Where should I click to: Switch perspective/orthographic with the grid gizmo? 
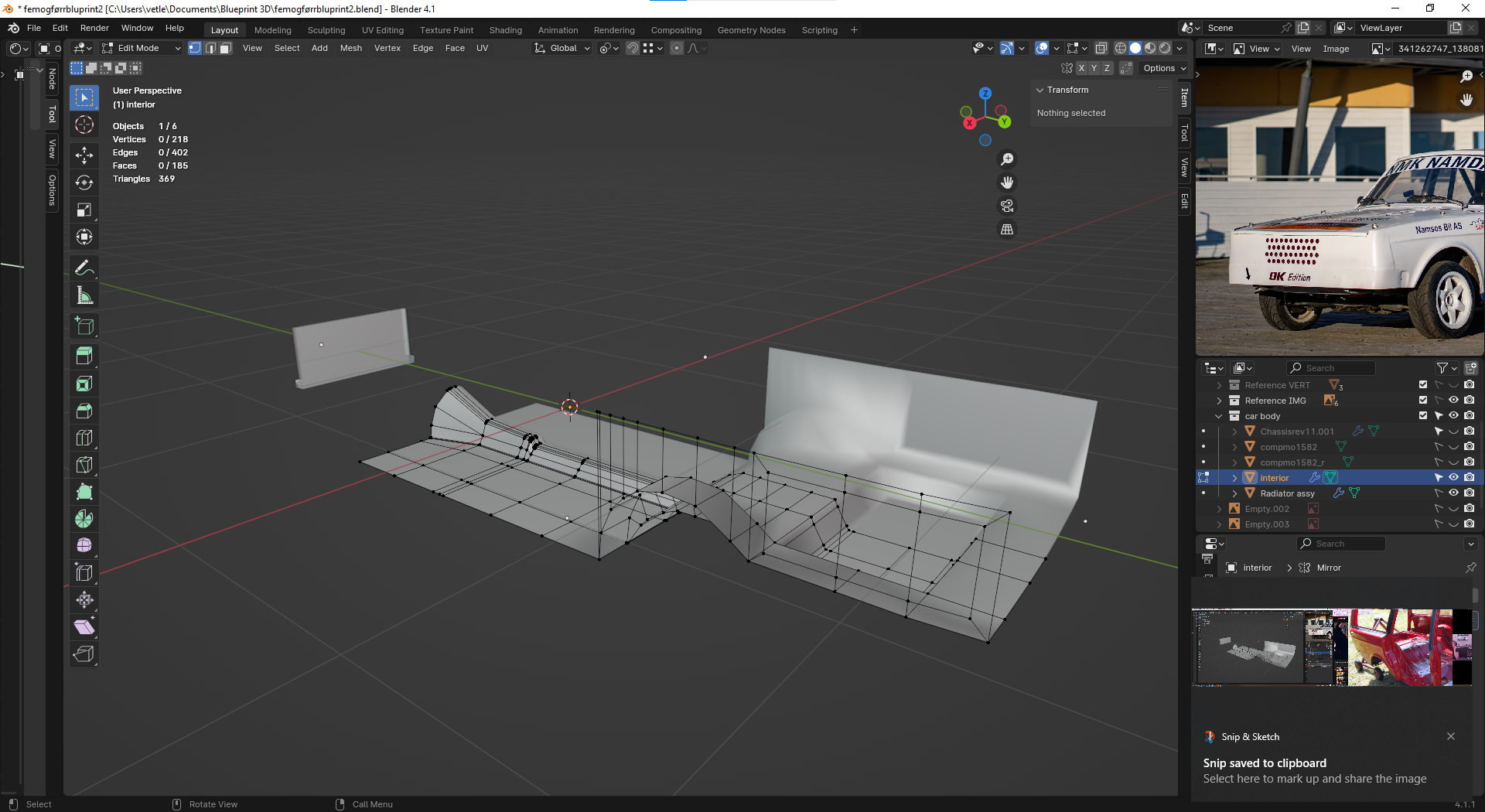click(1007, 230)
